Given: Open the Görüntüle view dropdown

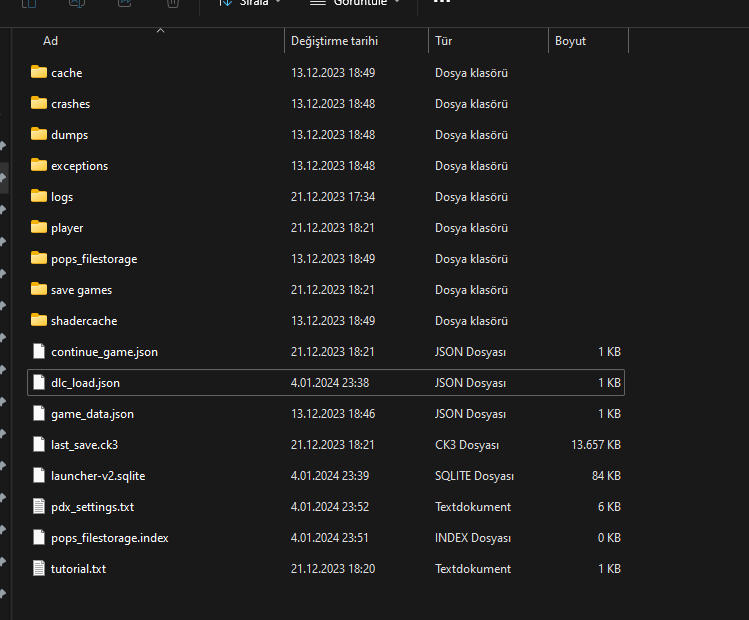Looking at the screenshot, I should pos(356,3).
